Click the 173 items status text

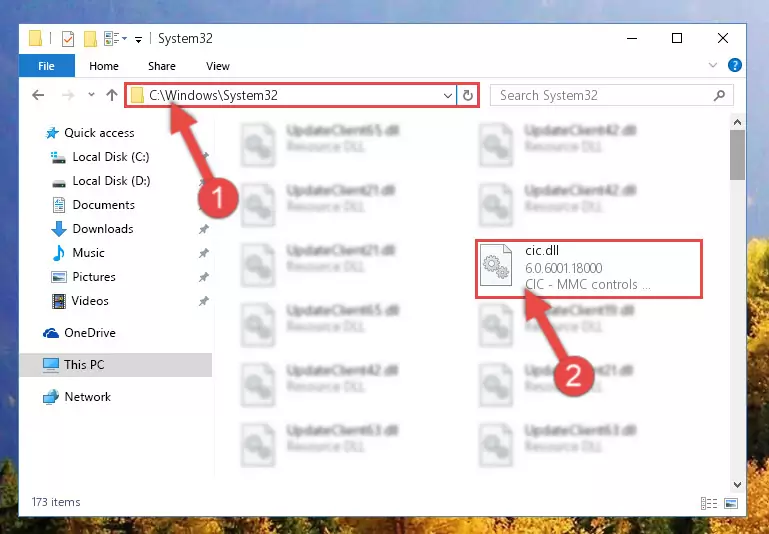(x=56, y=502)
